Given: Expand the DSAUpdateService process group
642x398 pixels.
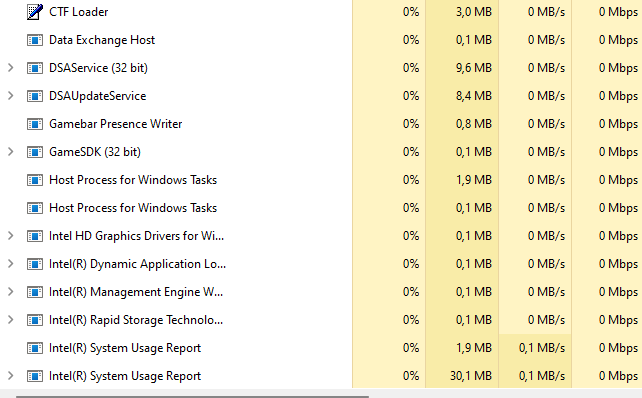Looking at the screenshot, I should pyautogui.click(x=11, y=96).
